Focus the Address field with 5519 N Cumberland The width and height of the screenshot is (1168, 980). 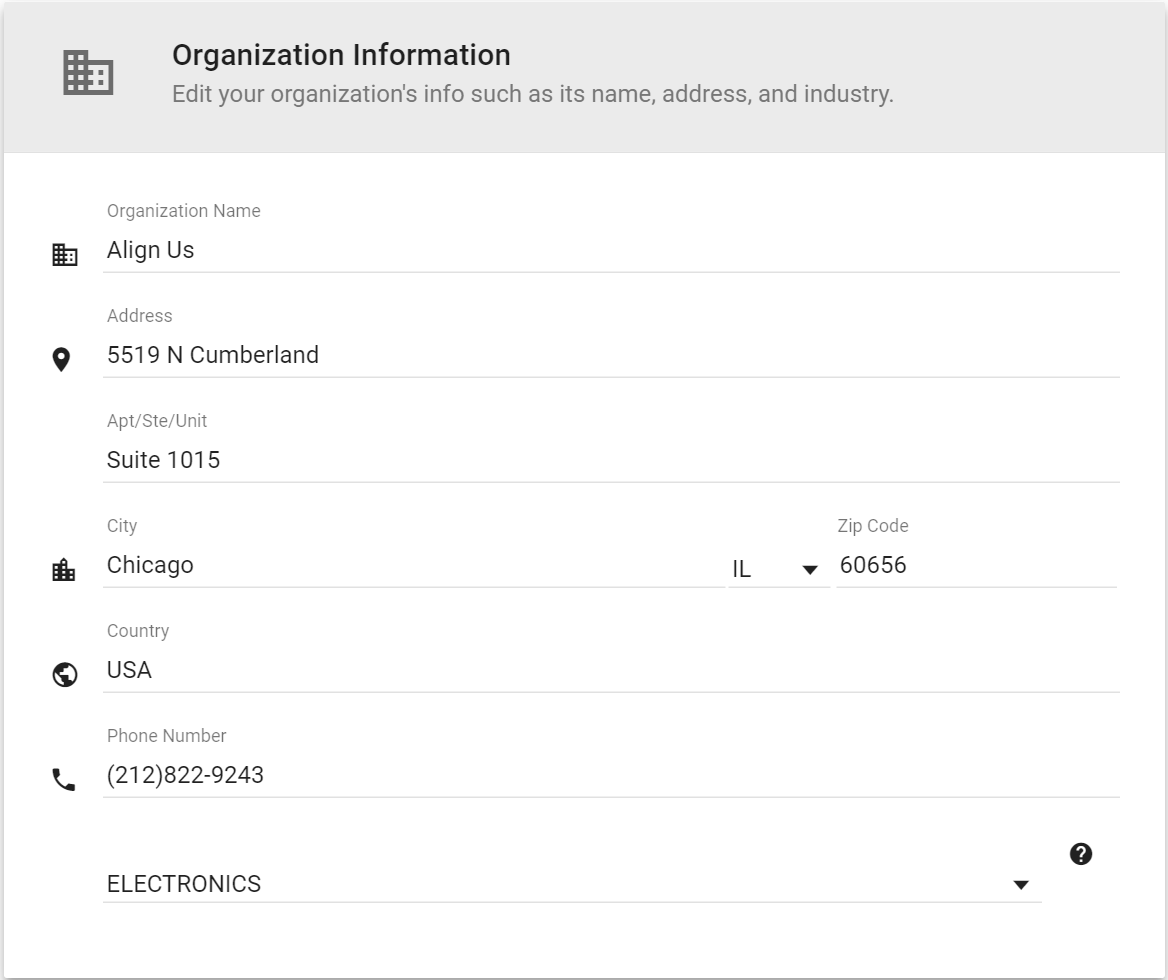pyautogui.click(x=610, y=355)
